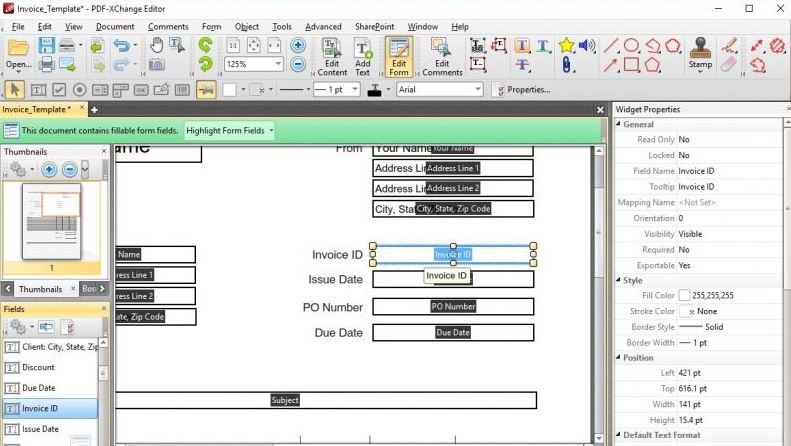Click the Edit Form button
This screenshot has height=446, width=791.
399,57
